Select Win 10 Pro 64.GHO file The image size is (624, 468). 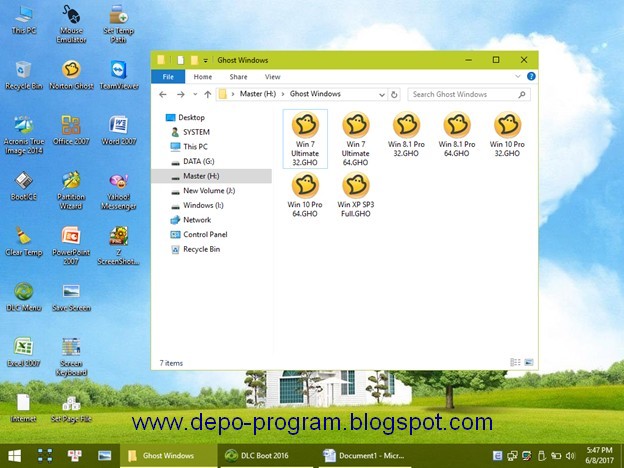pyautogui.click(x=305, y=195)
